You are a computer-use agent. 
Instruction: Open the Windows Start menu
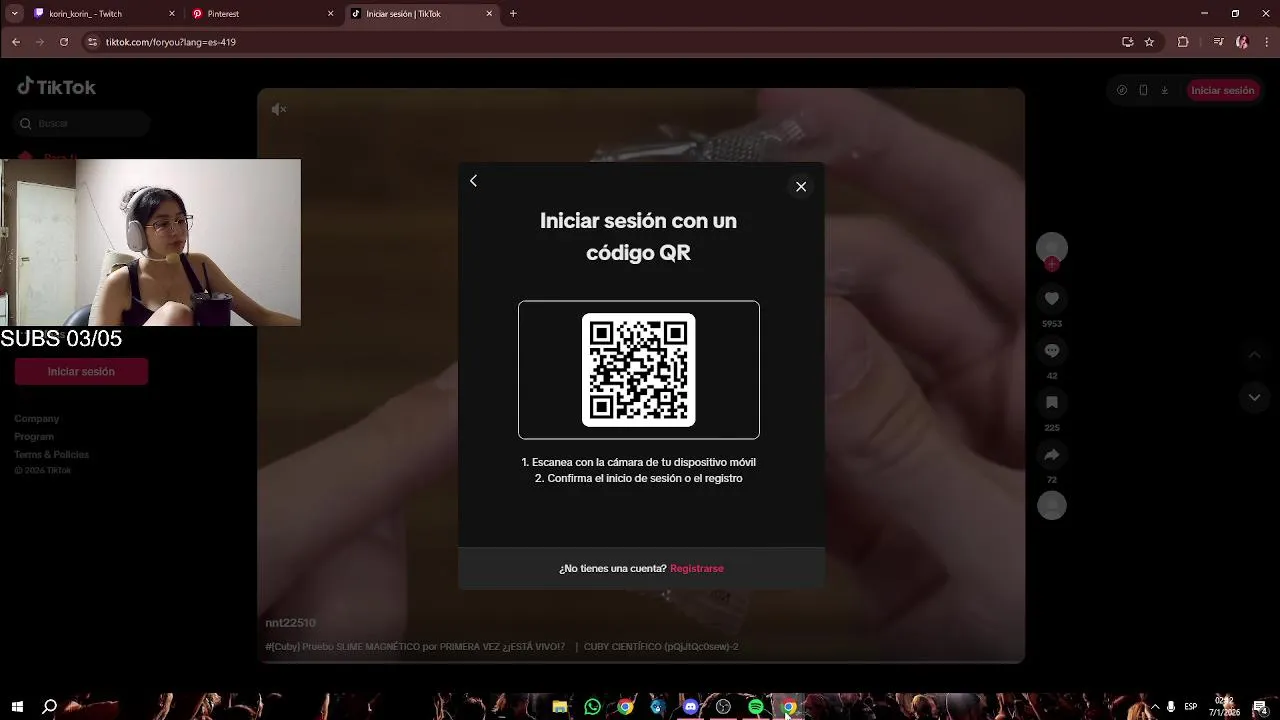click(x=17, y=707)
